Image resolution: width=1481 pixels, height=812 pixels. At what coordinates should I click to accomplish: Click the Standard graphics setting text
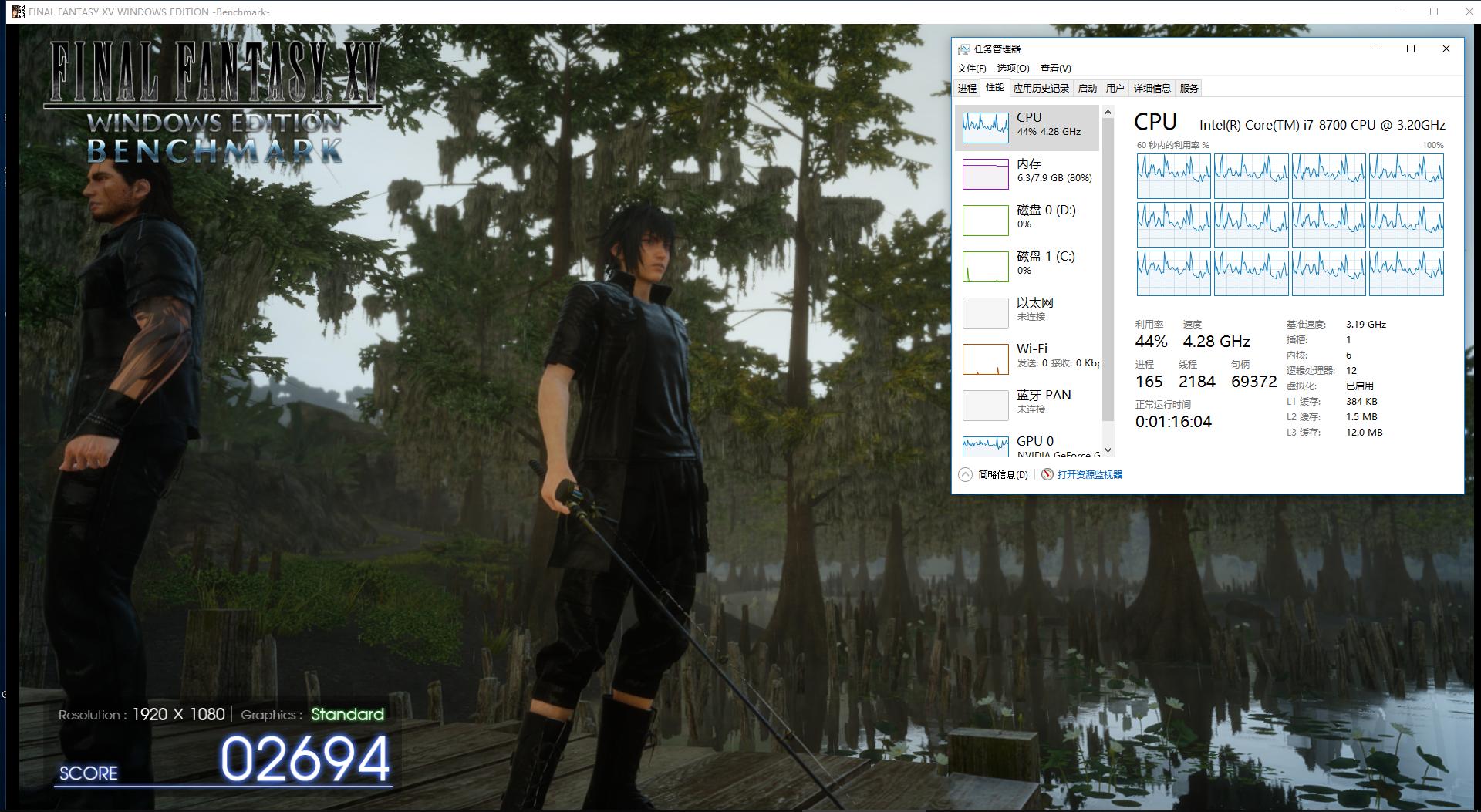tap(347, 714)
